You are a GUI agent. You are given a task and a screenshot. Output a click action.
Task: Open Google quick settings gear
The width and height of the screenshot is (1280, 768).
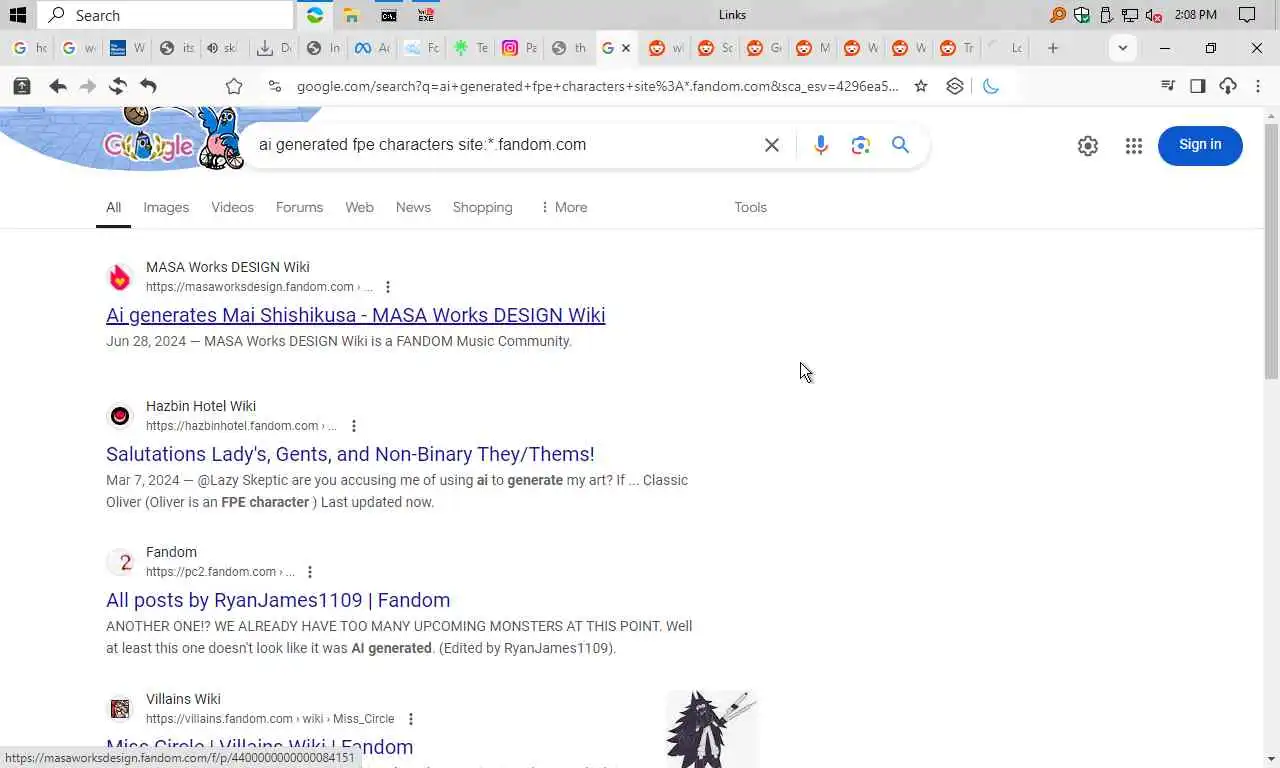pos(1088,146)
